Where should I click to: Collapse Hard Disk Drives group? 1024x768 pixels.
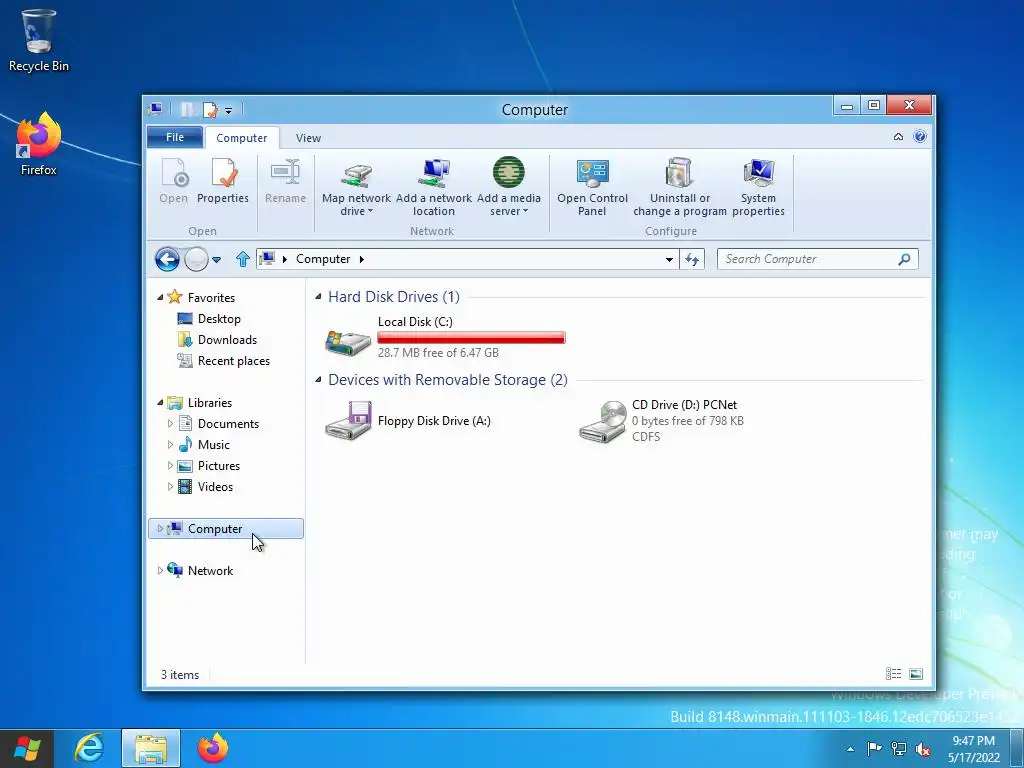[x=319, y=296]
